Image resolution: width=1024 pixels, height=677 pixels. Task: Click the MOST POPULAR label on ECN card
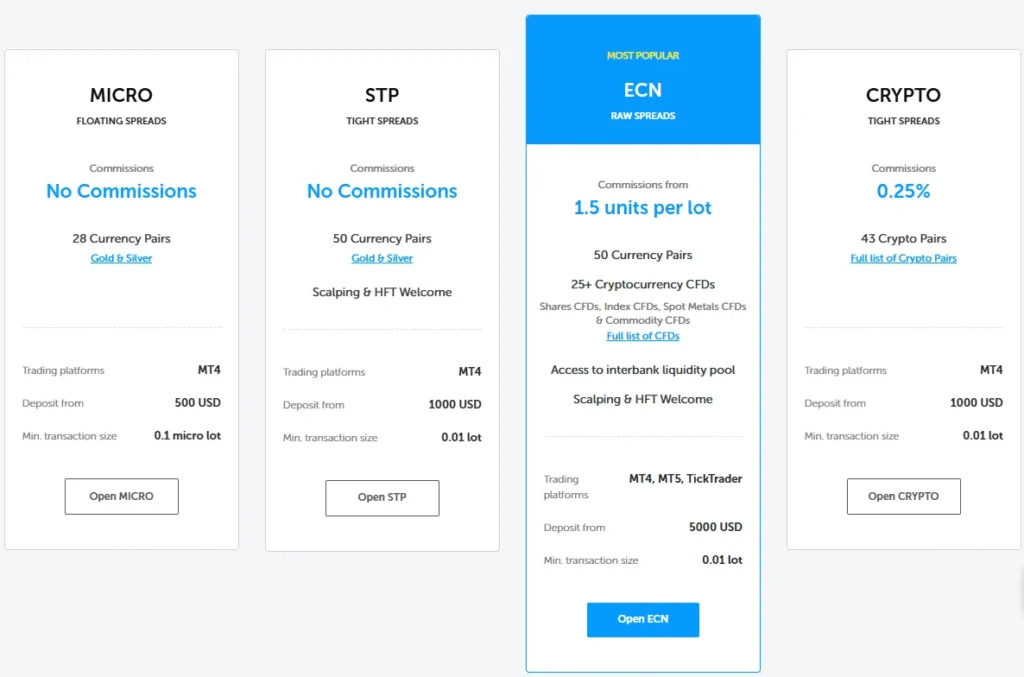tap(643, 55)
